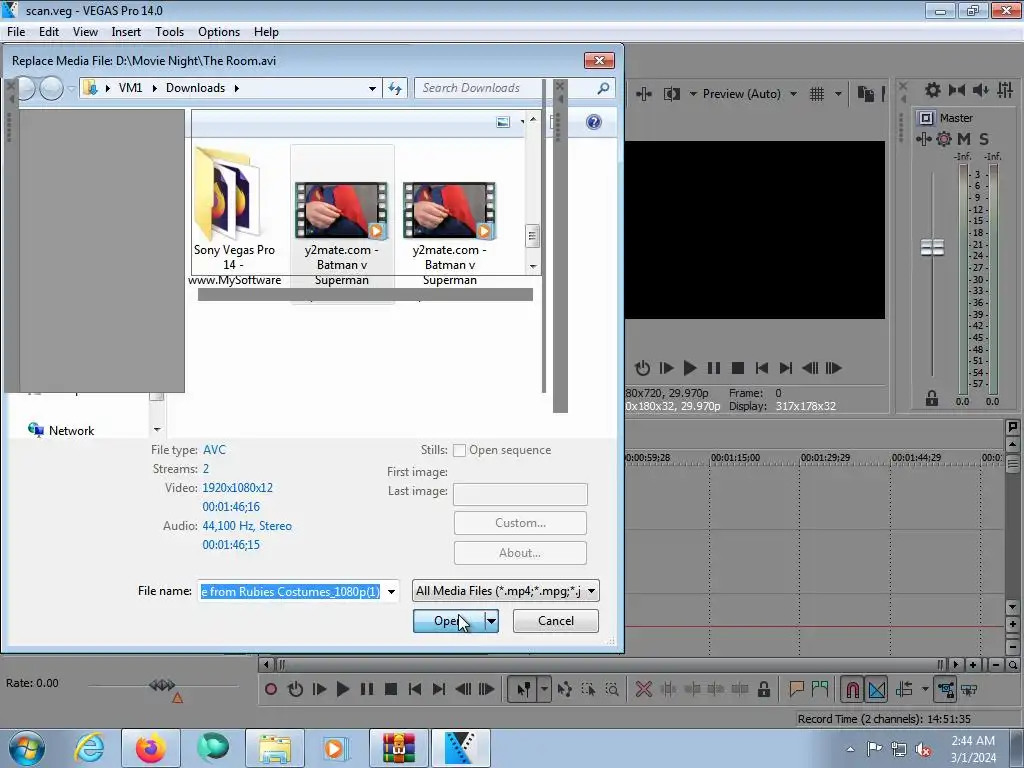Adjust the Master volume fader handle
Screen dimensions: 1024x768
pos(932,248)
